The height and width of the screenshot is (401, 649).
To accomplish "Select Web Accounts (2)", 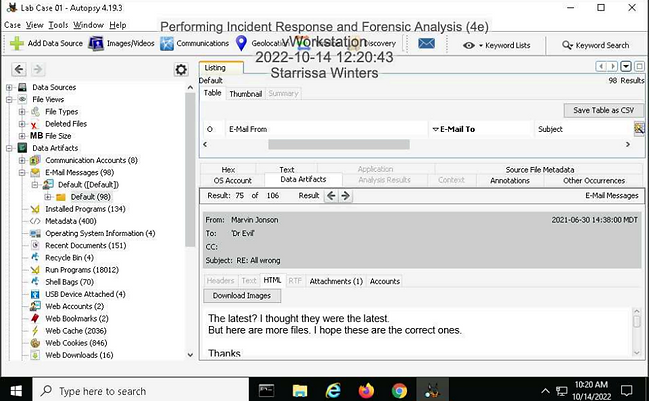I will 75,306.
